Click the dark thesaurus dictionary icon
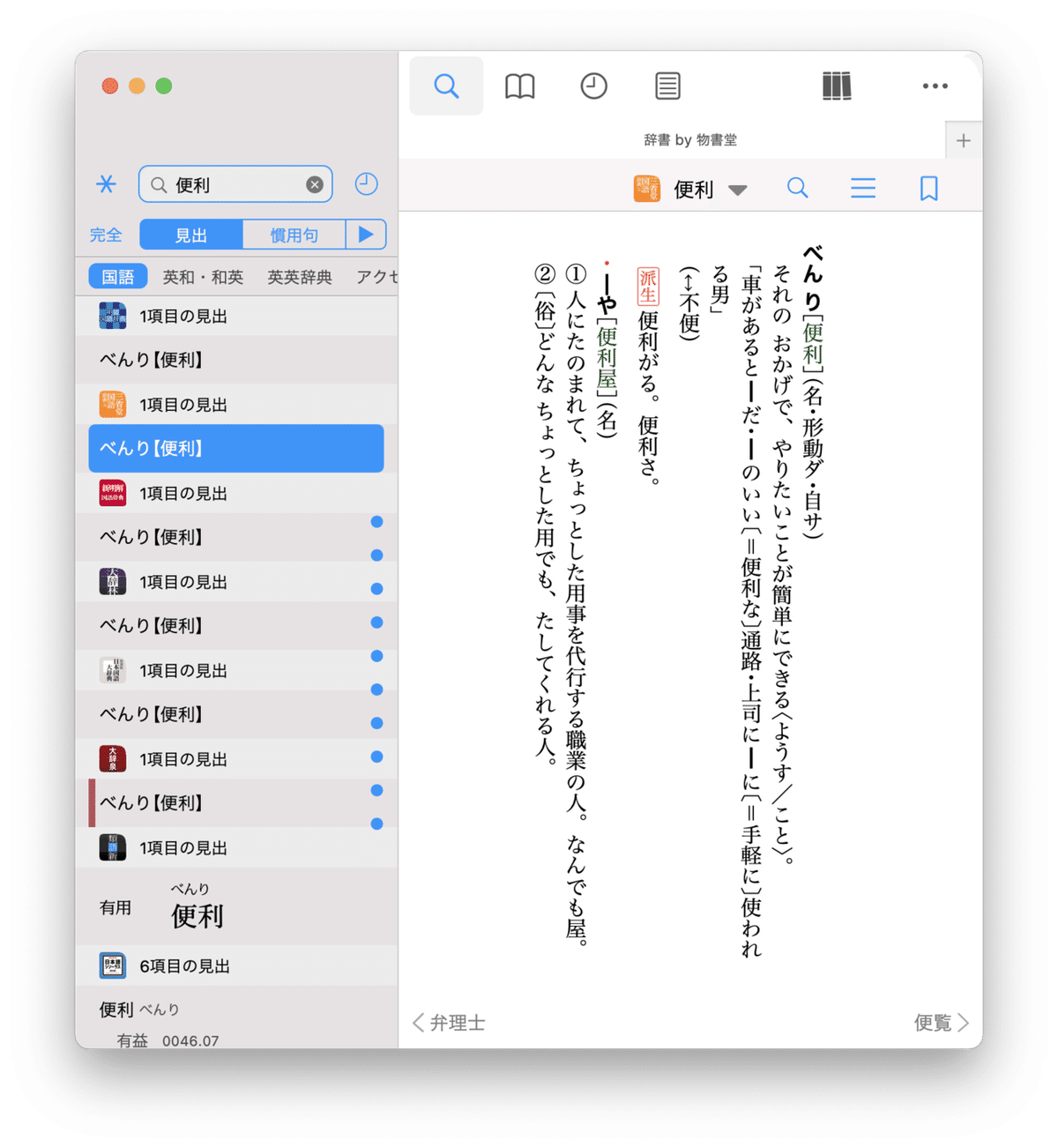The image size is (1058, 1148). coord(112,847)
